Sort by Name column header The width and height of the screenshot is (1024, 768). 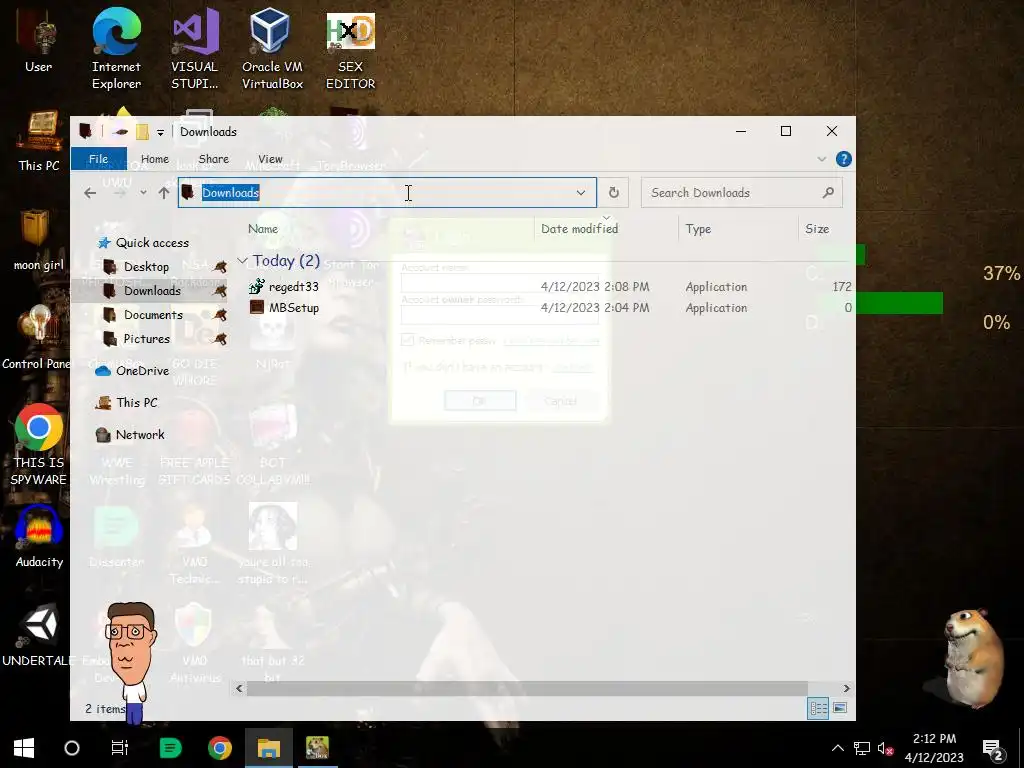click(x=263, y=229)
